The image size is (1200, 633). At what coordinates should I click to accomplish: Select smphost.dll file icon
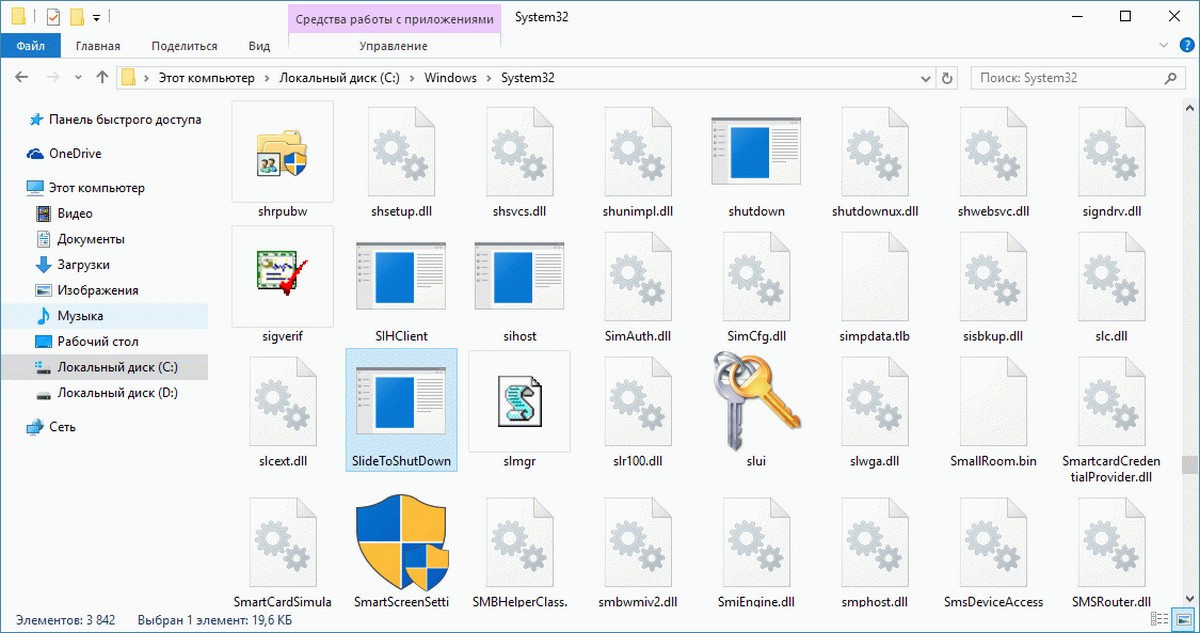(875, 543)
